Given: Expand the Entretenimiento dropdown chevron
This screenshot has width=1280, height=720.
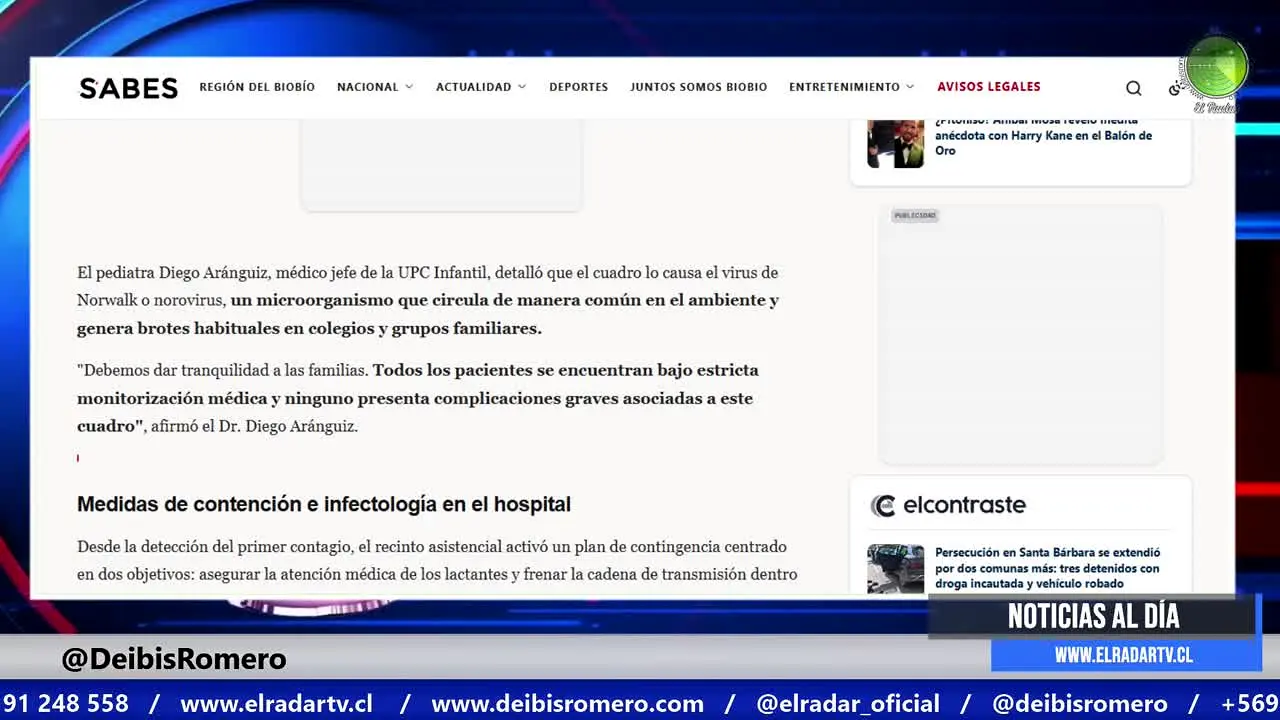Looking at the screenshot, I should (x=910, y=87).
